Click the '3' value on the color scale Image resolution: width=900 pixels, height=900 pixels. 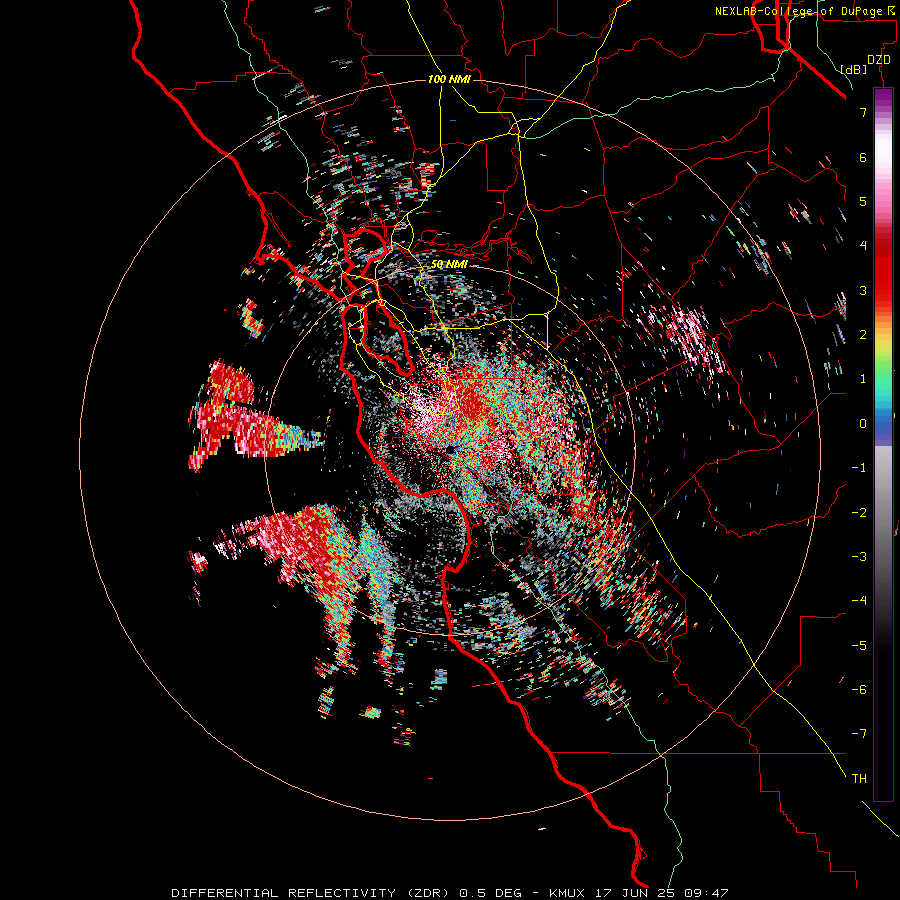coord(863,290)
